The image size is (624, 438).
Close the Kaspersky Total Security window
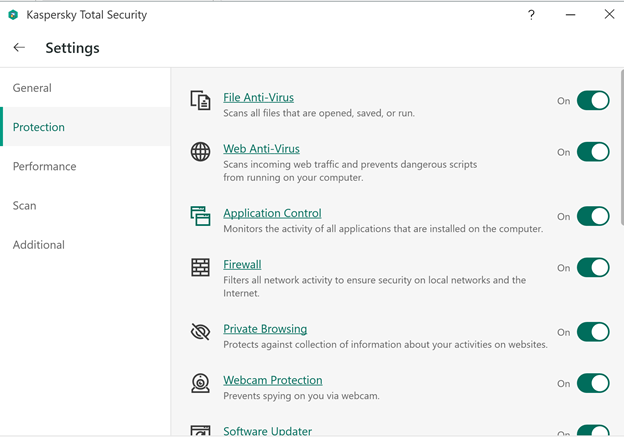click(x=609, y=14)
